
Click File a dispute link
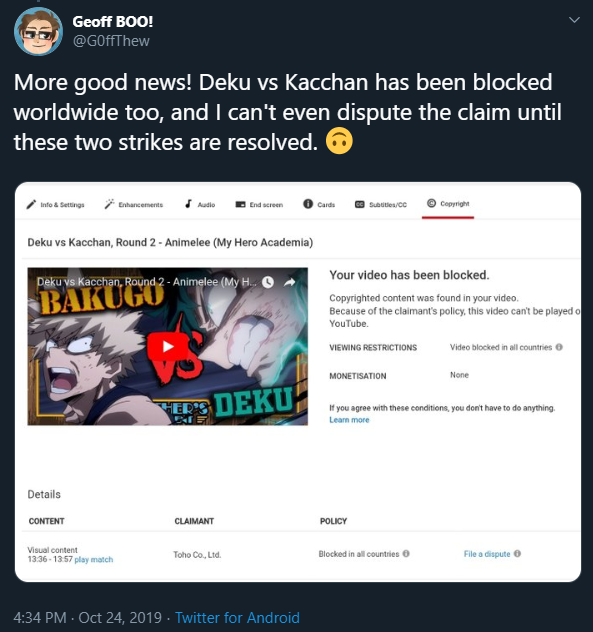coord(487,554)
